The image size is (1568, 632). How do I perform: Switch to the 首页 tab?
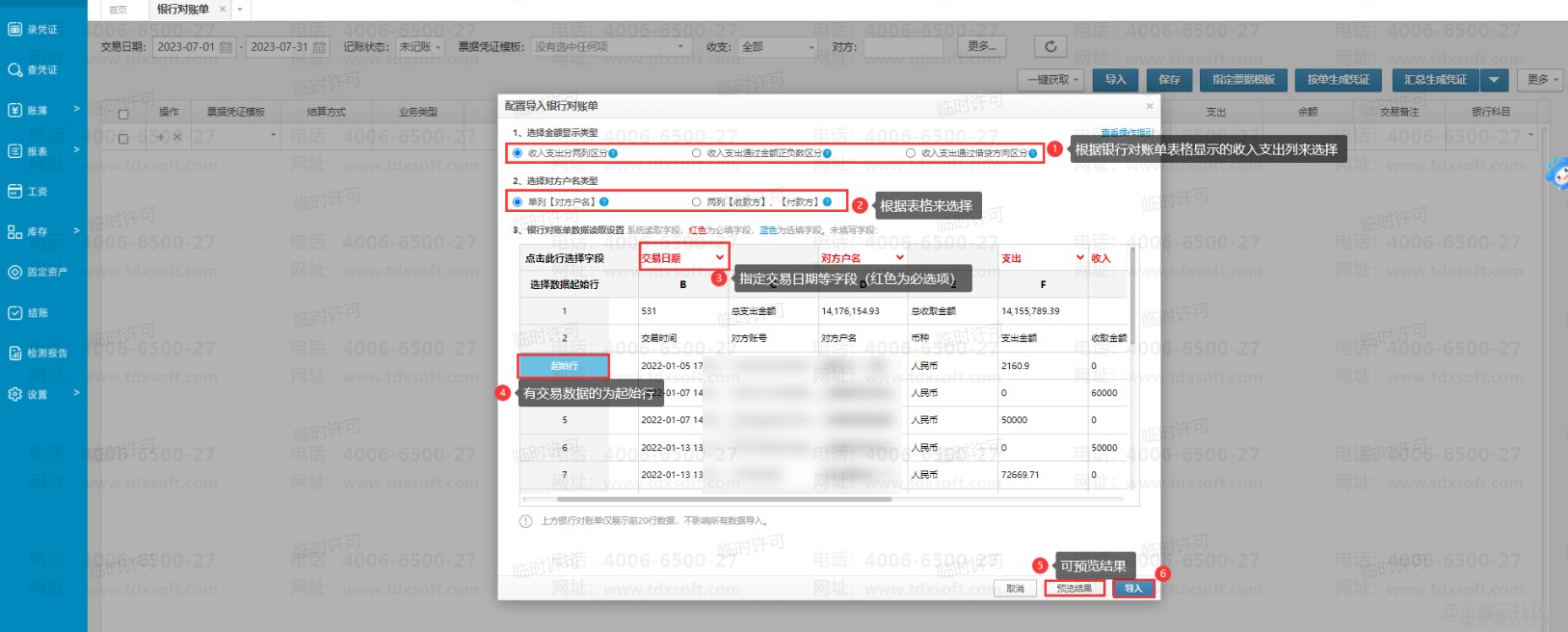(x=119, y=10)
